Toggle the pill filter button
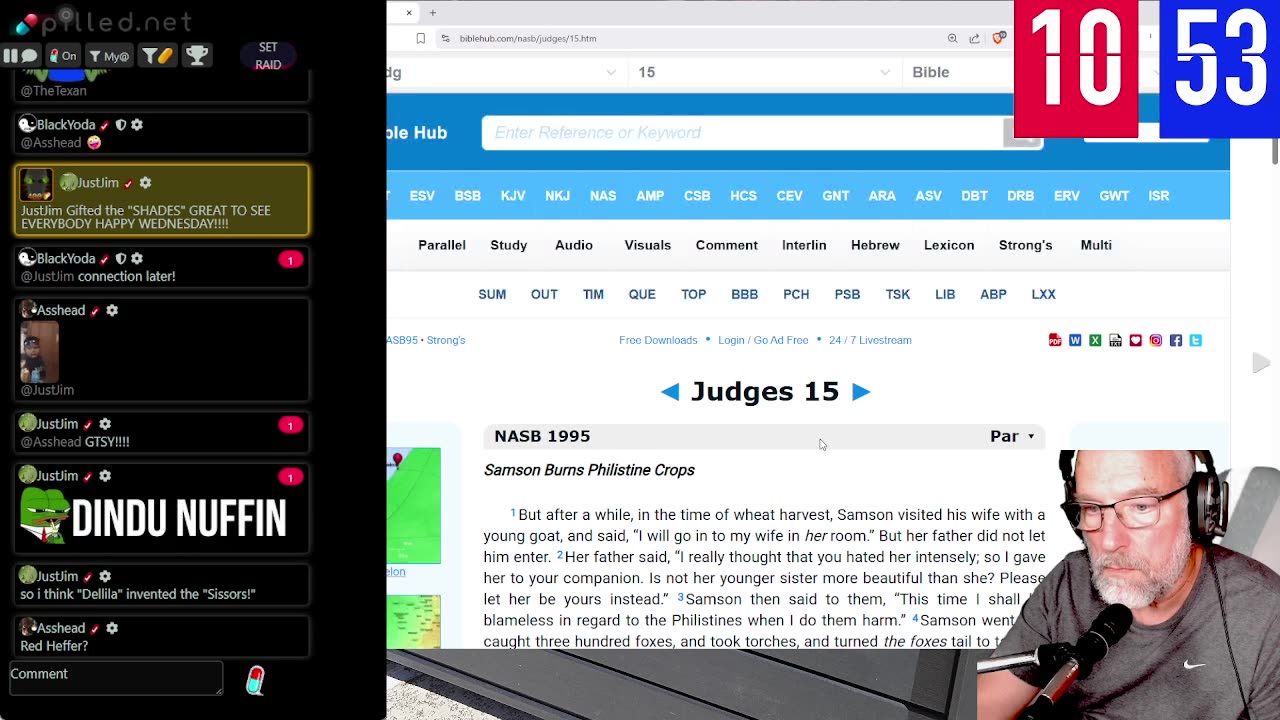 click(157, 56)
